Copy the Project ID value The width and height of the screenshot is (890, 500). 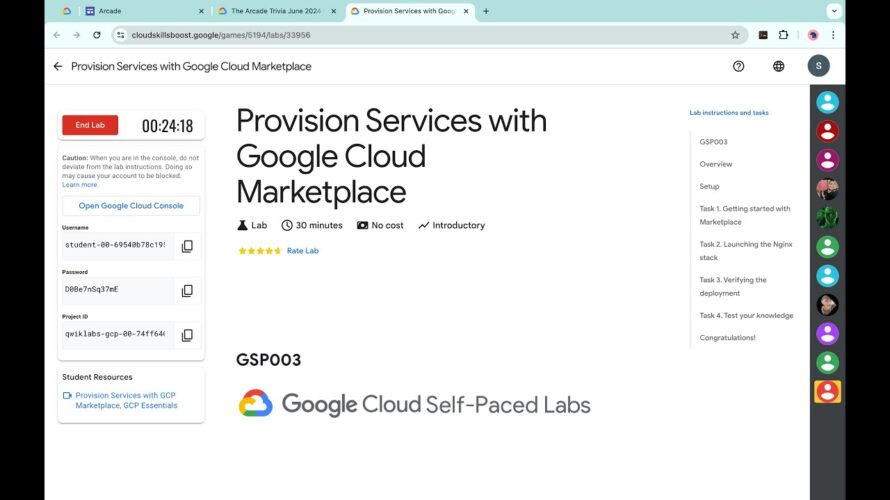pos(187,335)
